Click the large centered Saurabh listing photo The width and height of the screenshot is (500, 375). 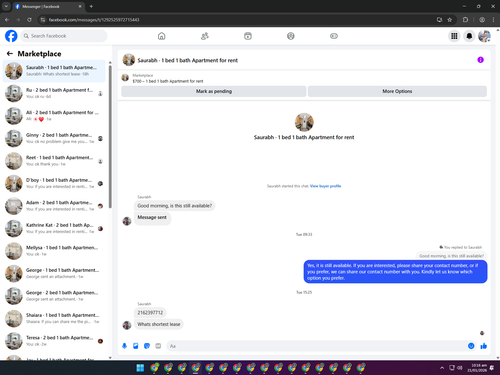(x=304, y=122)
